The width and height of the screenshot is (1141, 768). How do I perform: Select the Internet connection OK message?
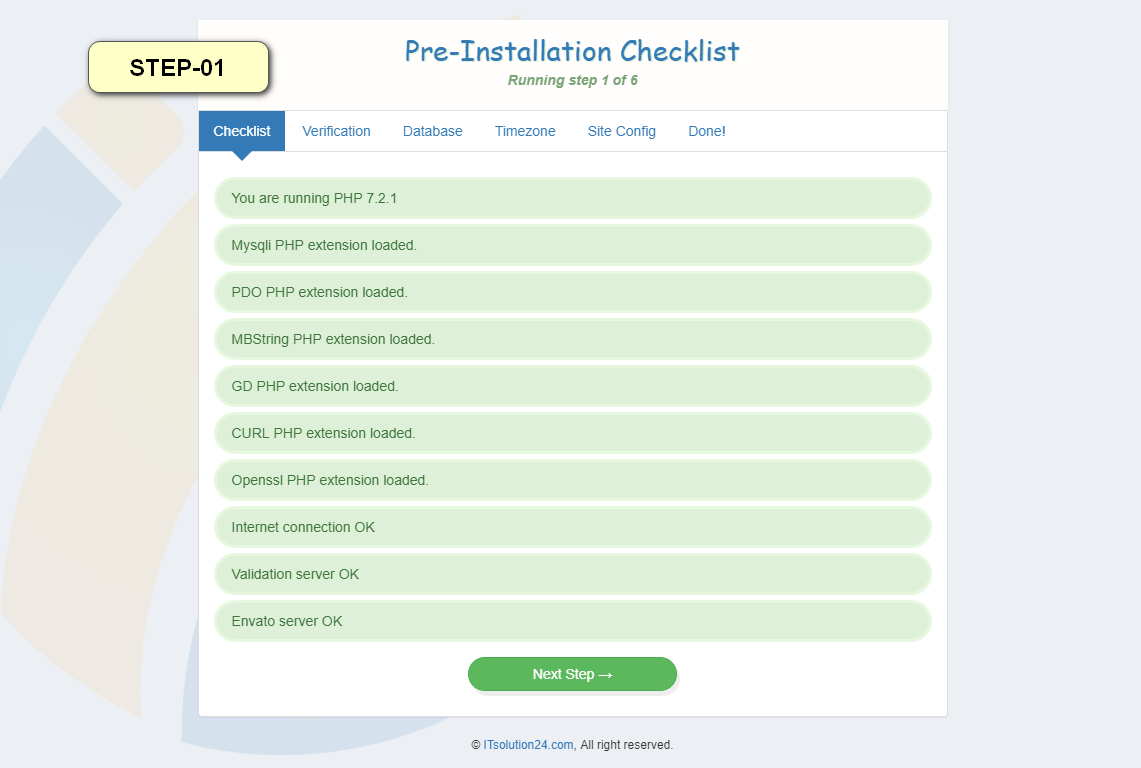(x=573, y=527)
